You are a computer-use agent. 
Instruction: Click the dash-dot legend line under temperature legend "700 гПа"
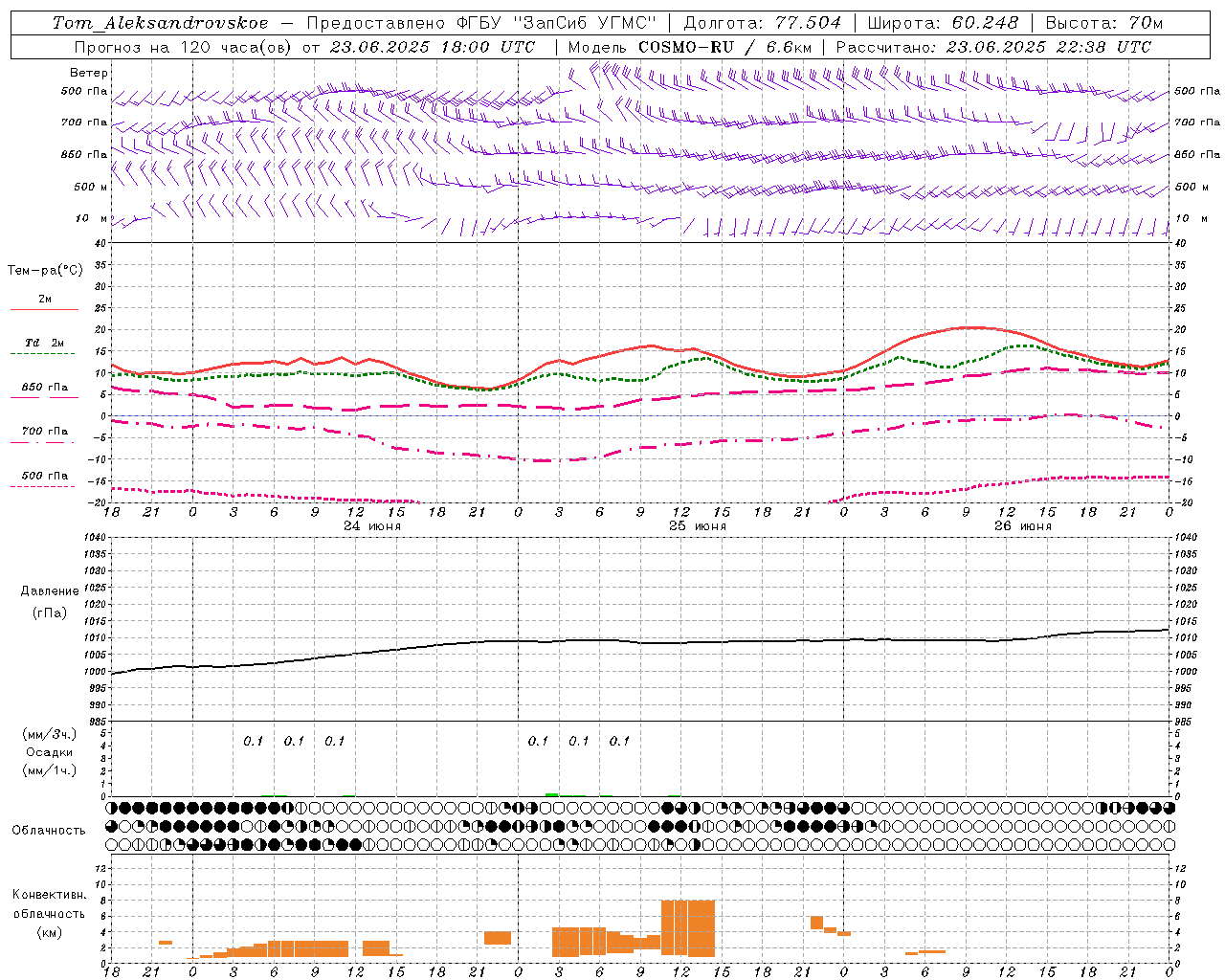[43, 442]
